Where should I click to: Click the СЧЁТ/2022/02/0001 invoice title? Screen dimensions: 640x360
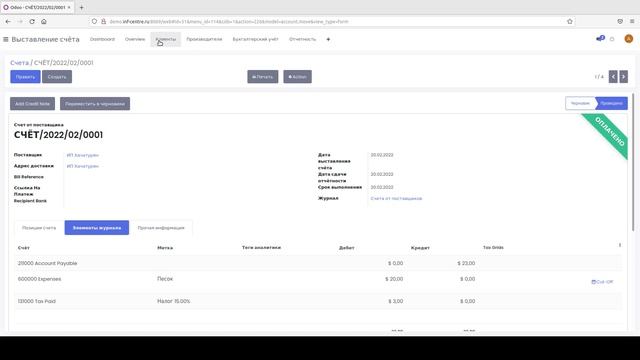click(x=58, y=135)
